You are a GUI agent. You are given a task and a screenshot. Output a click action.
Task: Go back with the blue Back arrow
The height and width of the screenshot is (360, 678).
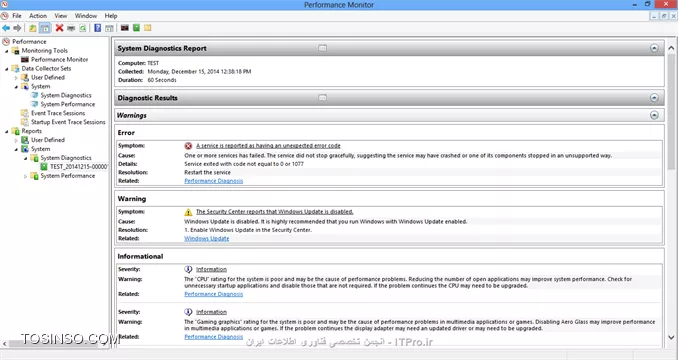6,28
